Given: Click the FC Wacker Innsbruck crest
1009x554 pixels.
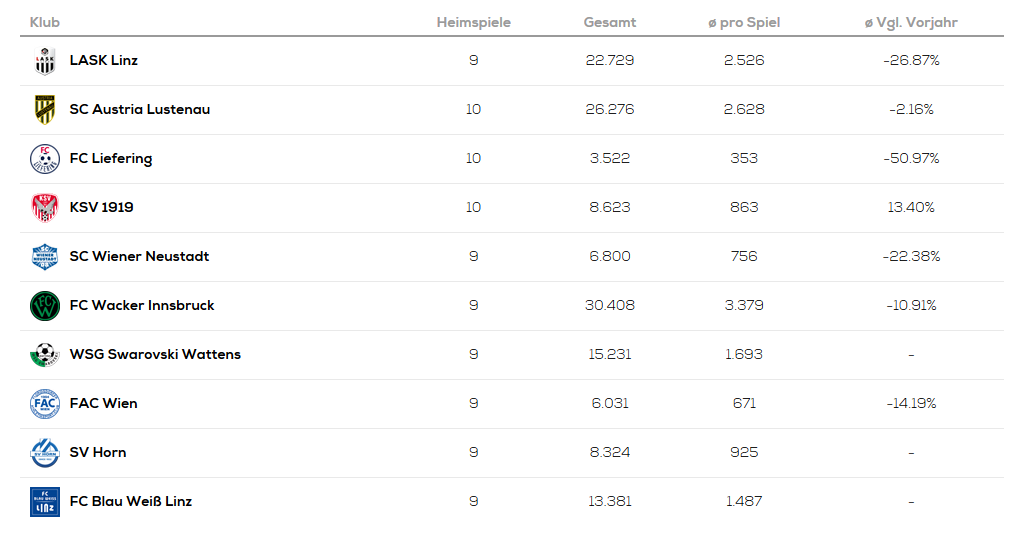Looking at the screenshot, I should tap(45, 306).
